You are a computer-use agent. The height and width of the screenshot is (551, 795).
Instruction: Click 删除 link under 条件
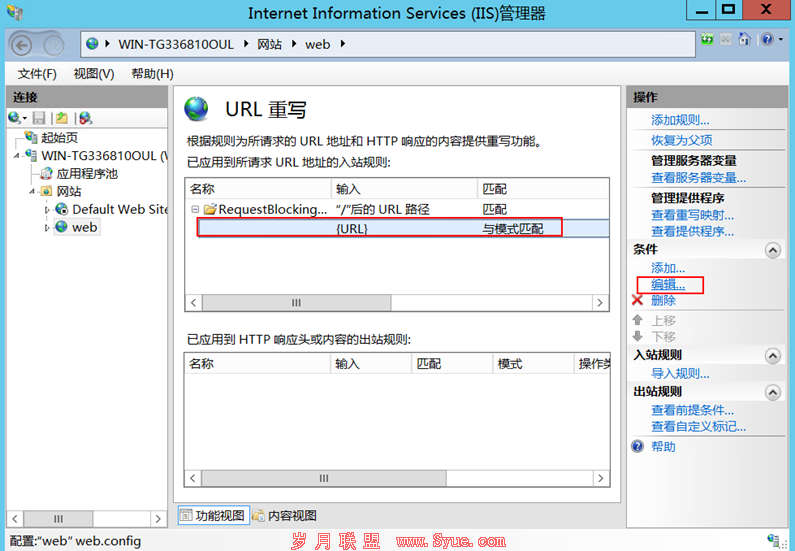663,300
